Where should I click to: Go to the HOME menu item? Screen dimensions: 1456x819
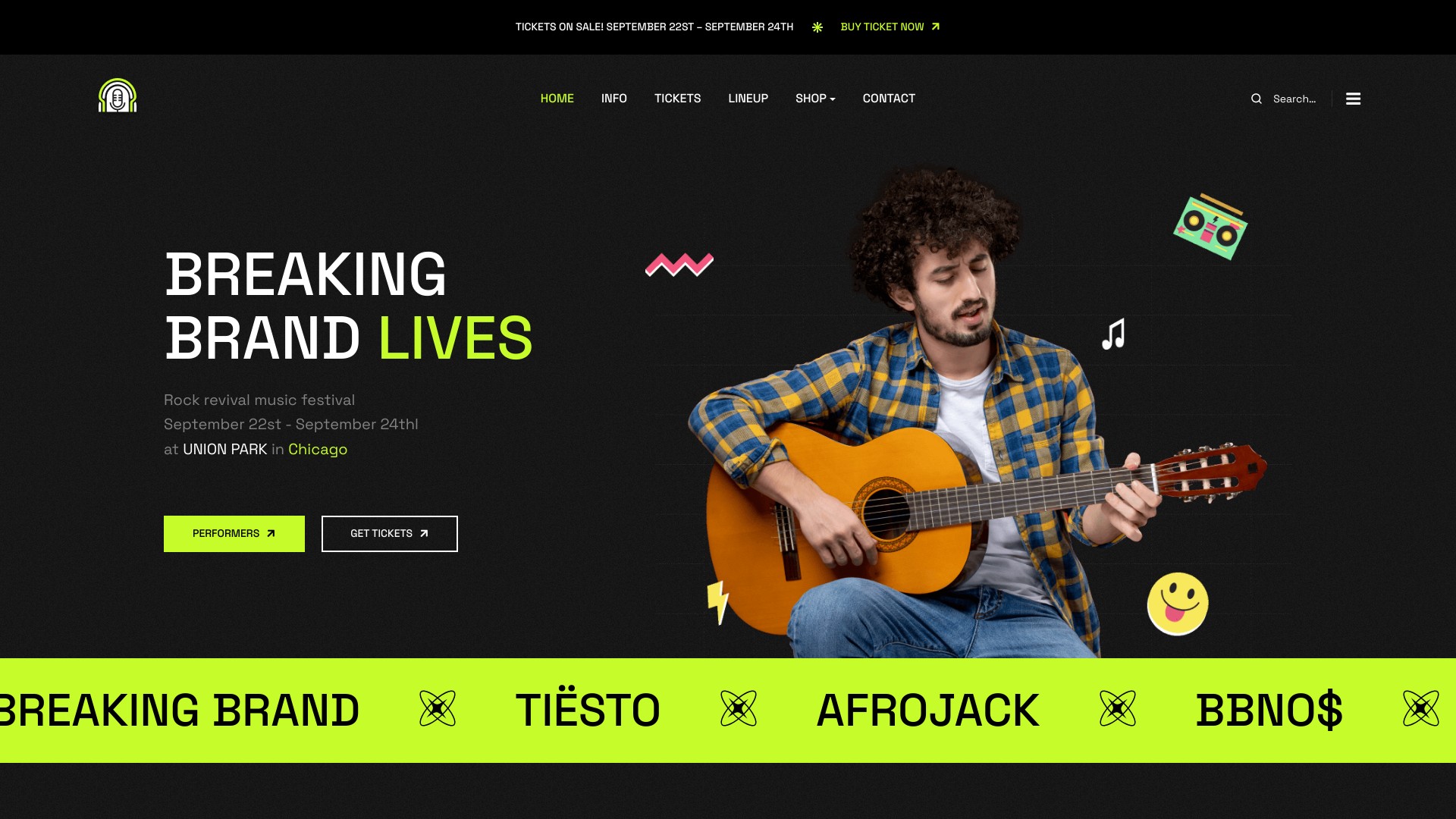click(x=557, y=99)
